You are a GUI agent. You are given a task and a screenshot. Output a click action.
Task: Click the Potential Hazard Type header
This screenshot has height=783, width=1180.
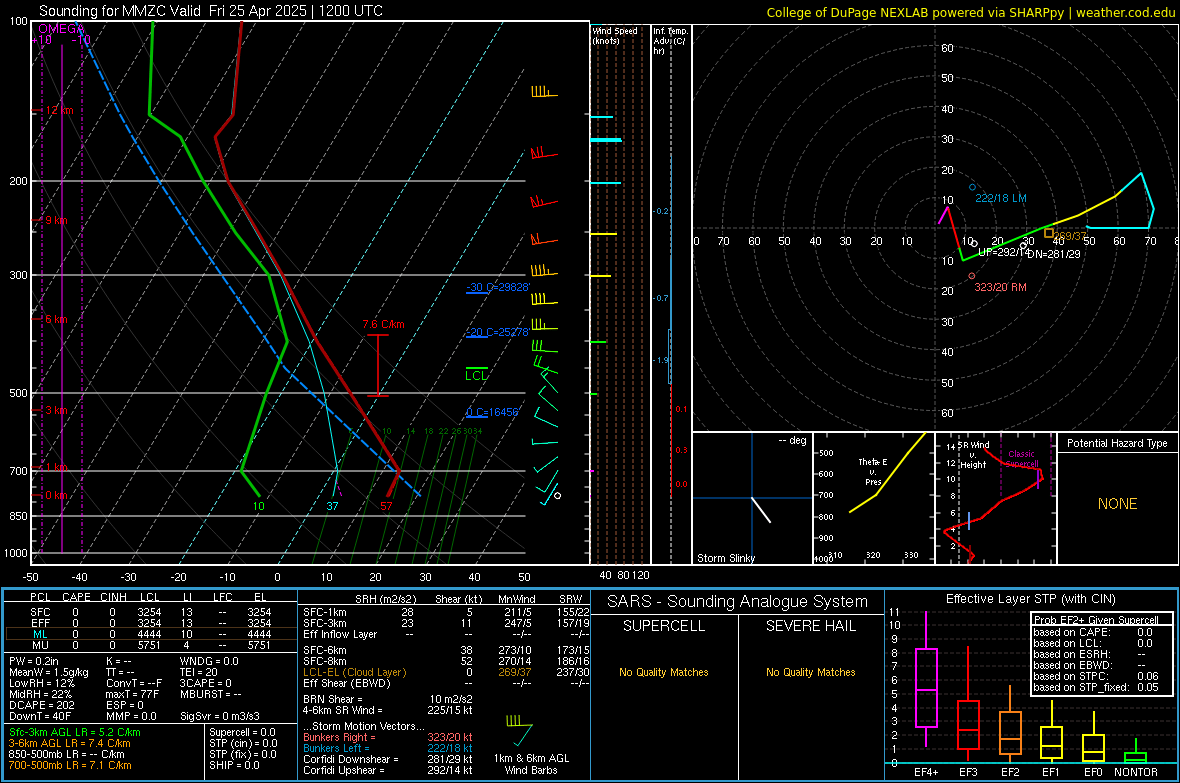pyautogui.click(x=1117, y=443)
